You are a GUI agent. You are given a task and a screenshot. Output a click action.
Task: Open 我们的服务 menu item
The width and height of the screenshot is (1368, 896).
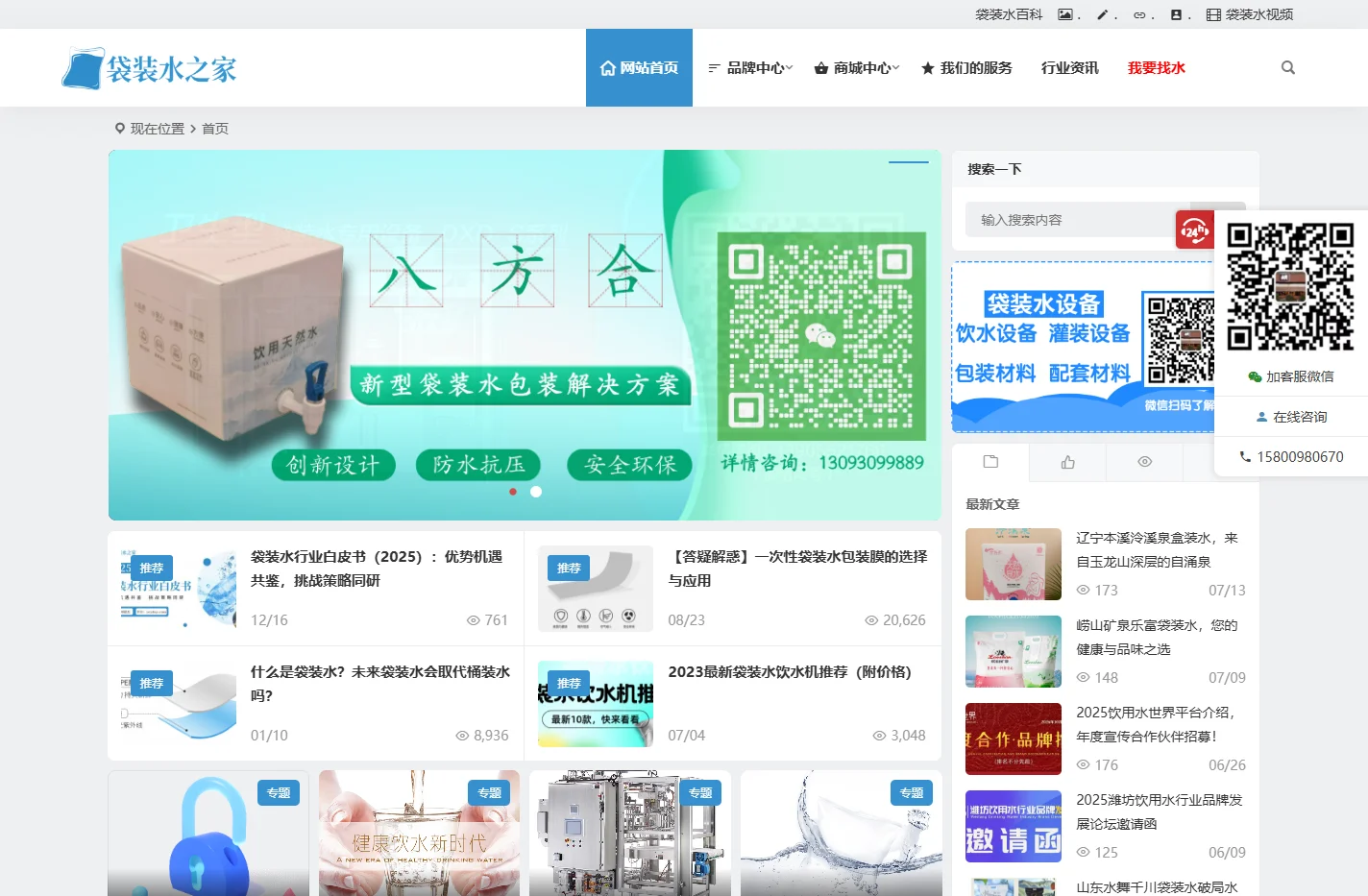point(966,67)
